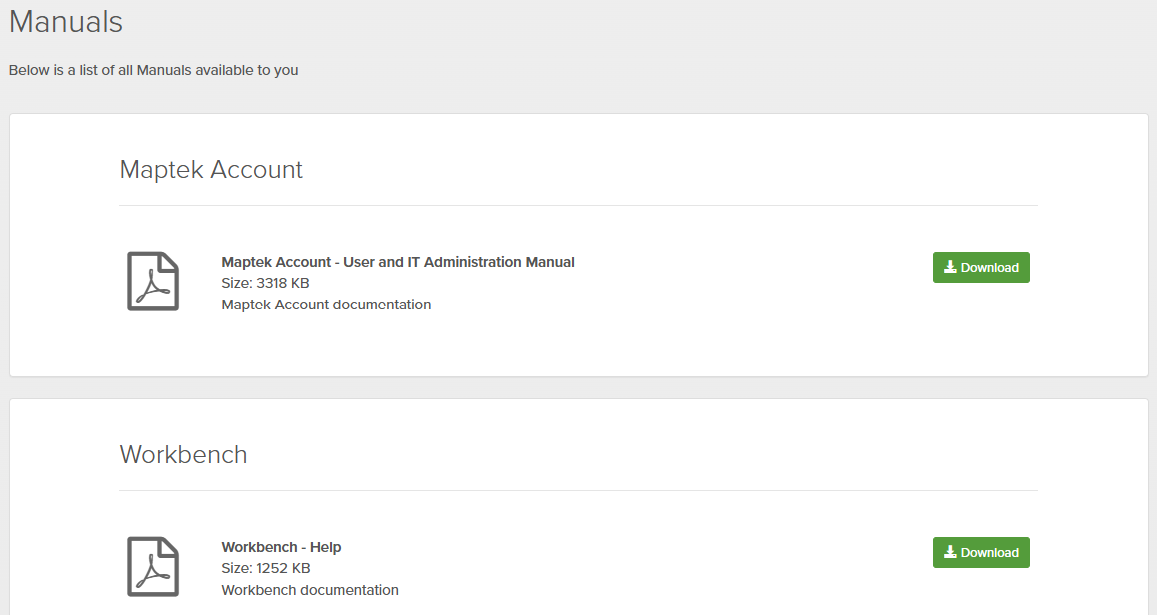Click empty space inside the Maptek Account card
The width and height of the screenshot is (1157, 615).
click(700, 330)
